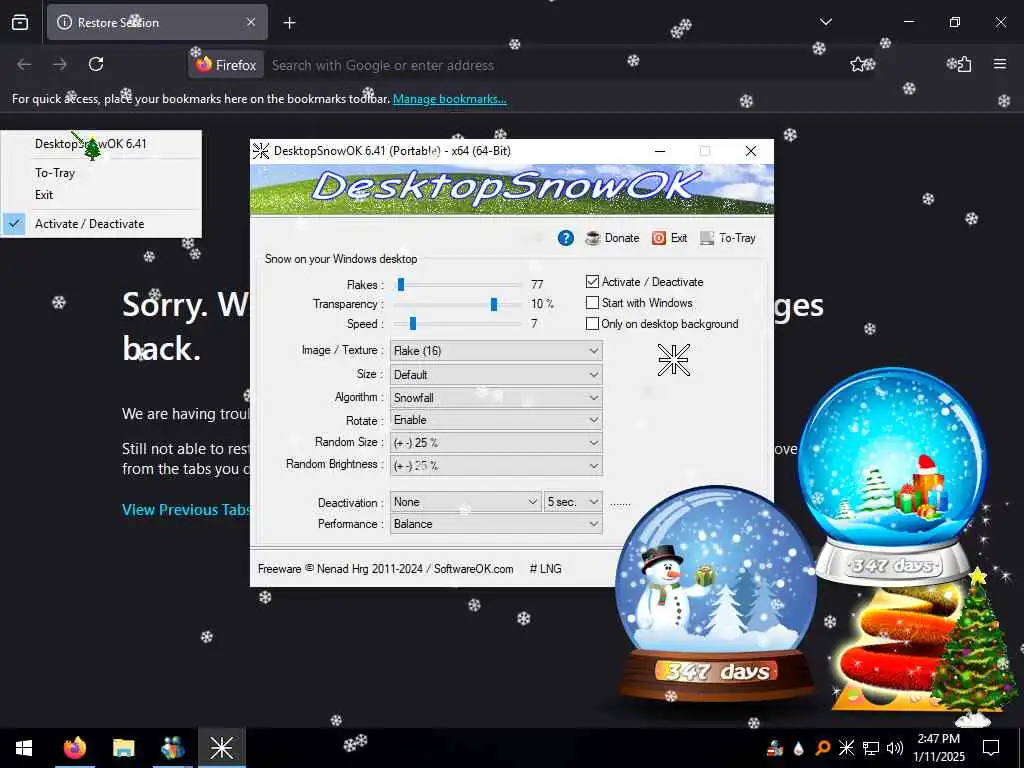The width and height of the screenshot is (1024, 768).
Task: Open the network tray icon
Action: pyautogui.click(x=871, y=748)
